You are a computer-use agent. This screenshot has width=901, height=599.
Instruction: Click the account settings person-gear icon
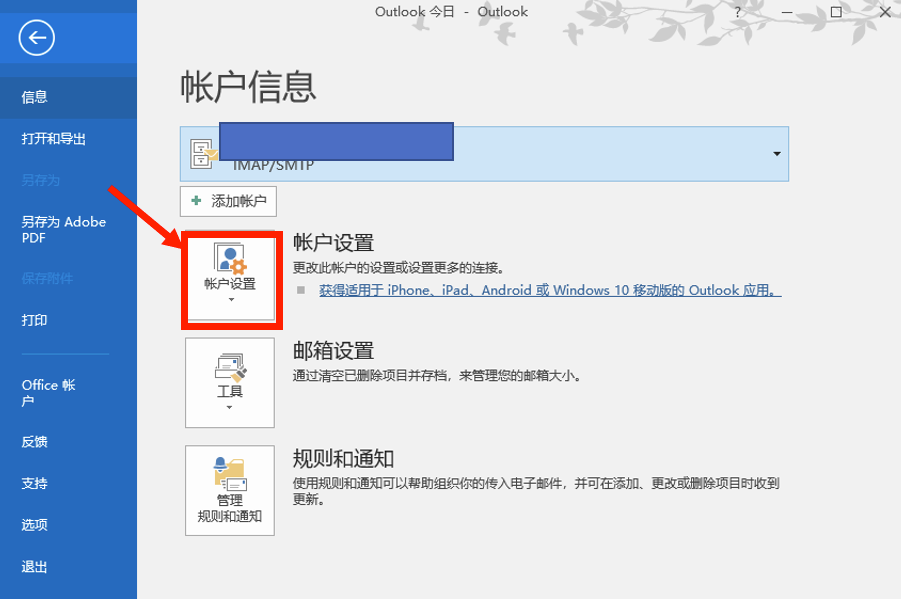coord(230,259)
